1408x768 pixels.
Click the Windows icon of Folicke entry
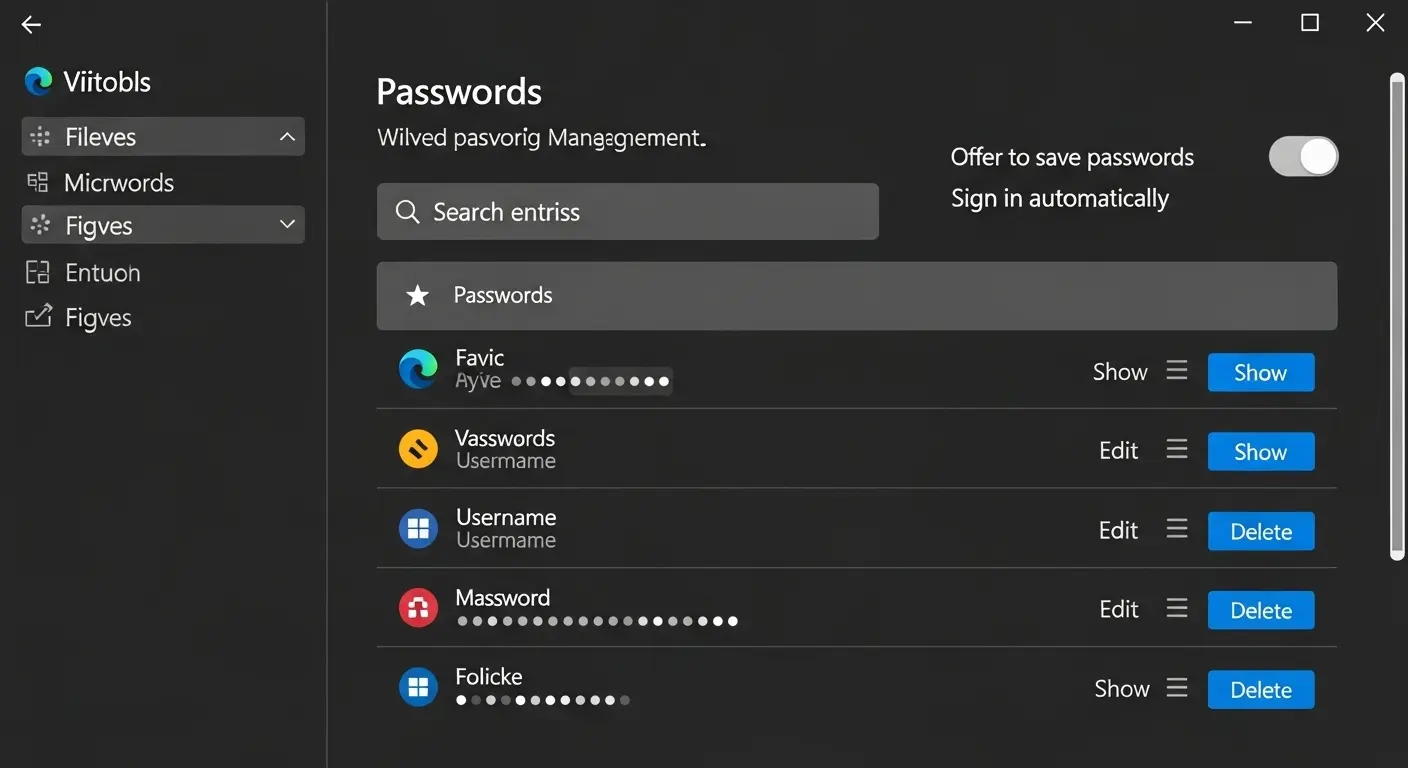tap(418, 687)
